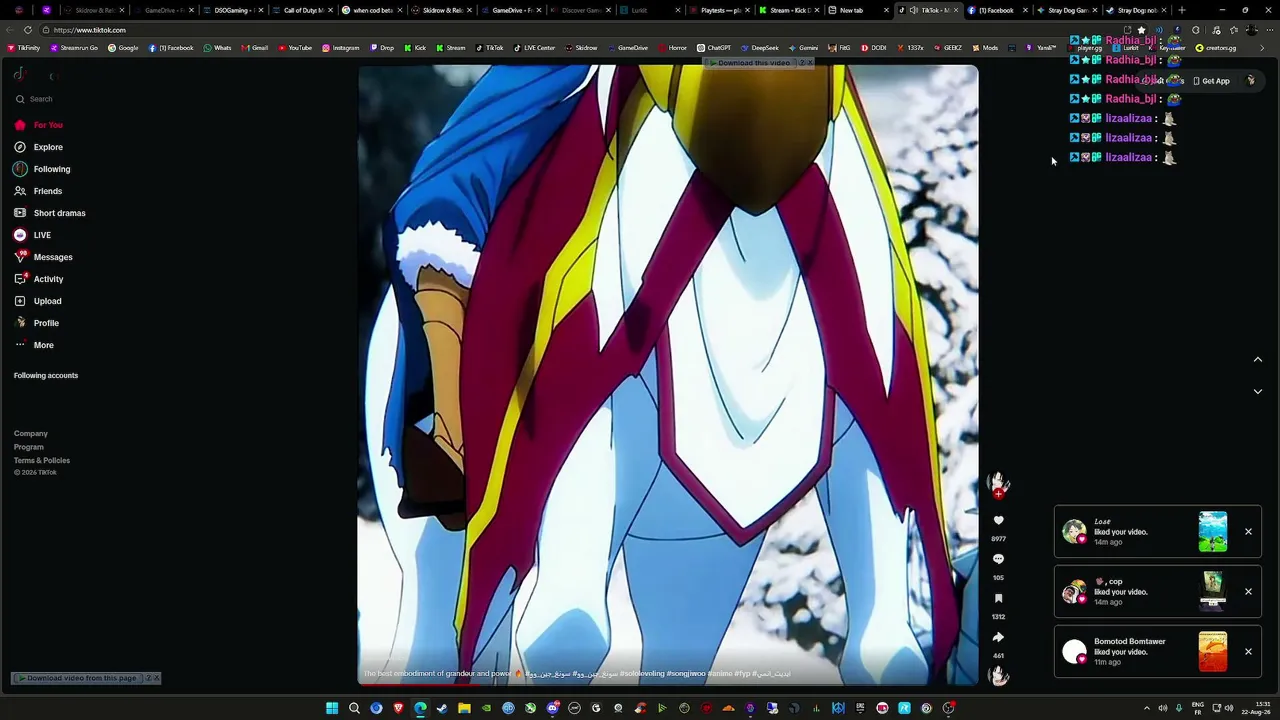This screenshot has width=1280, height=720.
Task: Bookmark the video to favorites
Action: pos(998,598)
